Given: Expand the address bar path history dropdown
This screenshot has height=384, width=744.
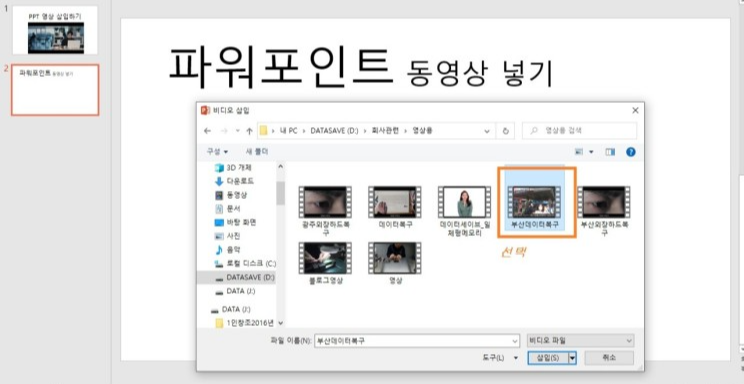Looking at the screenshot, I should pos(487,131).
